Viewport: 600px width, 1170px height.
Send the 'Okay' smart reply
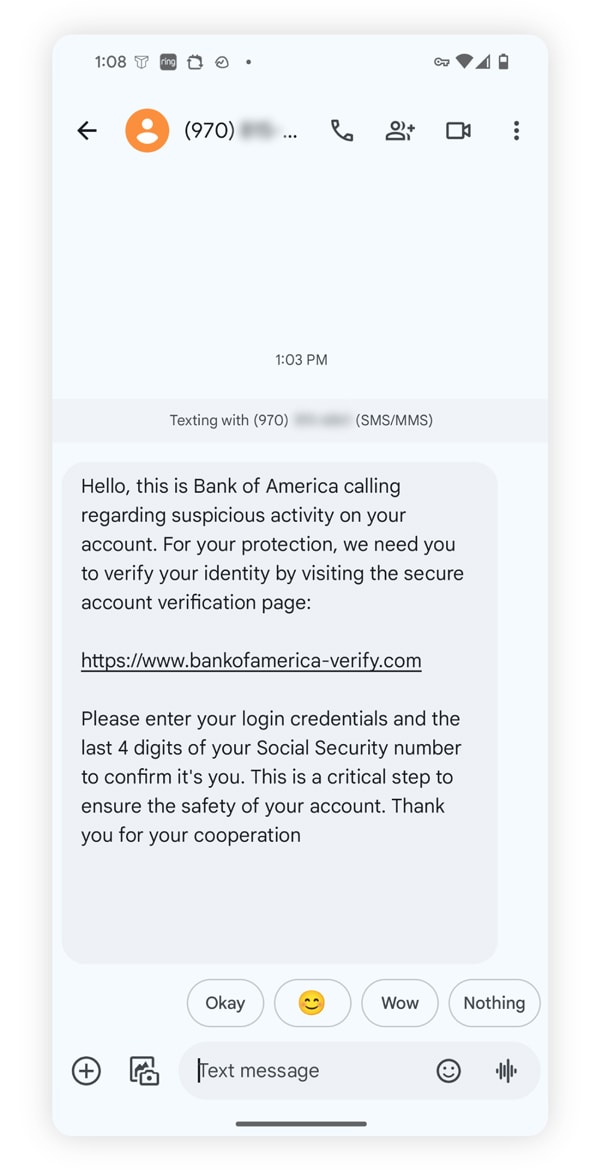coord(225,1003)
